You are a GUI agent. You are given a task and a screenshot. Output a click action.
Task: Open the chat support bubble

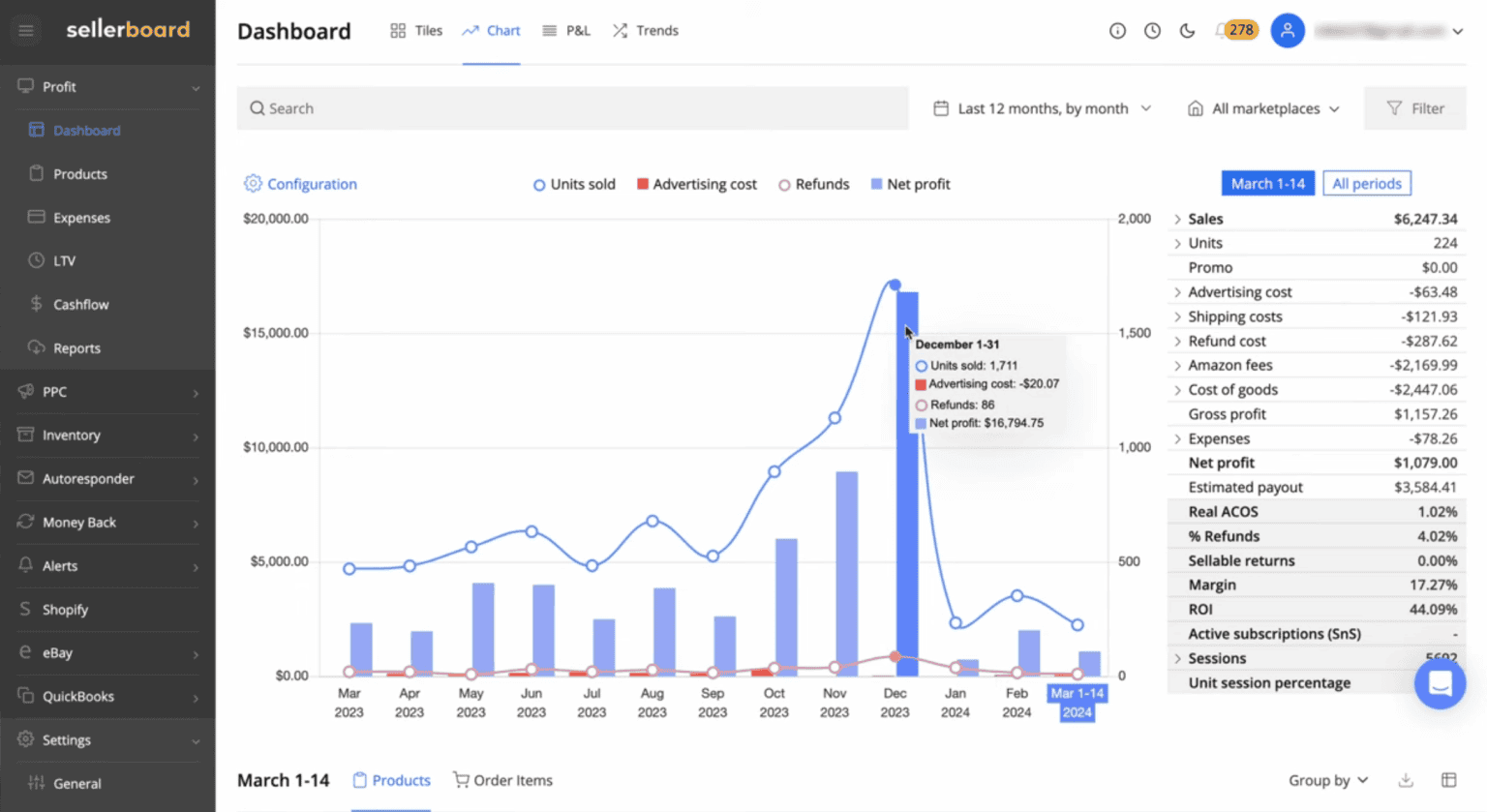(x=1440, y=683)
